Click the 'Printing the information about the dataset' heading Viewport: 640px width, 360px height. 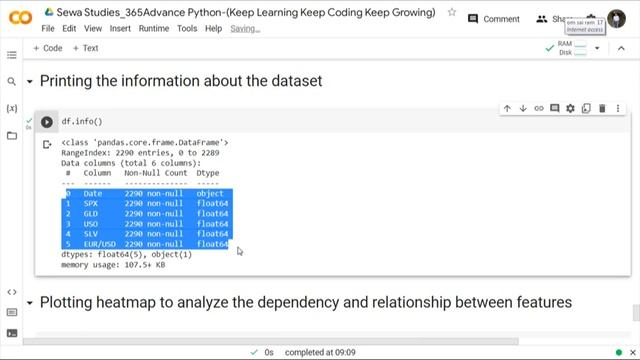[x=181, y=81]
